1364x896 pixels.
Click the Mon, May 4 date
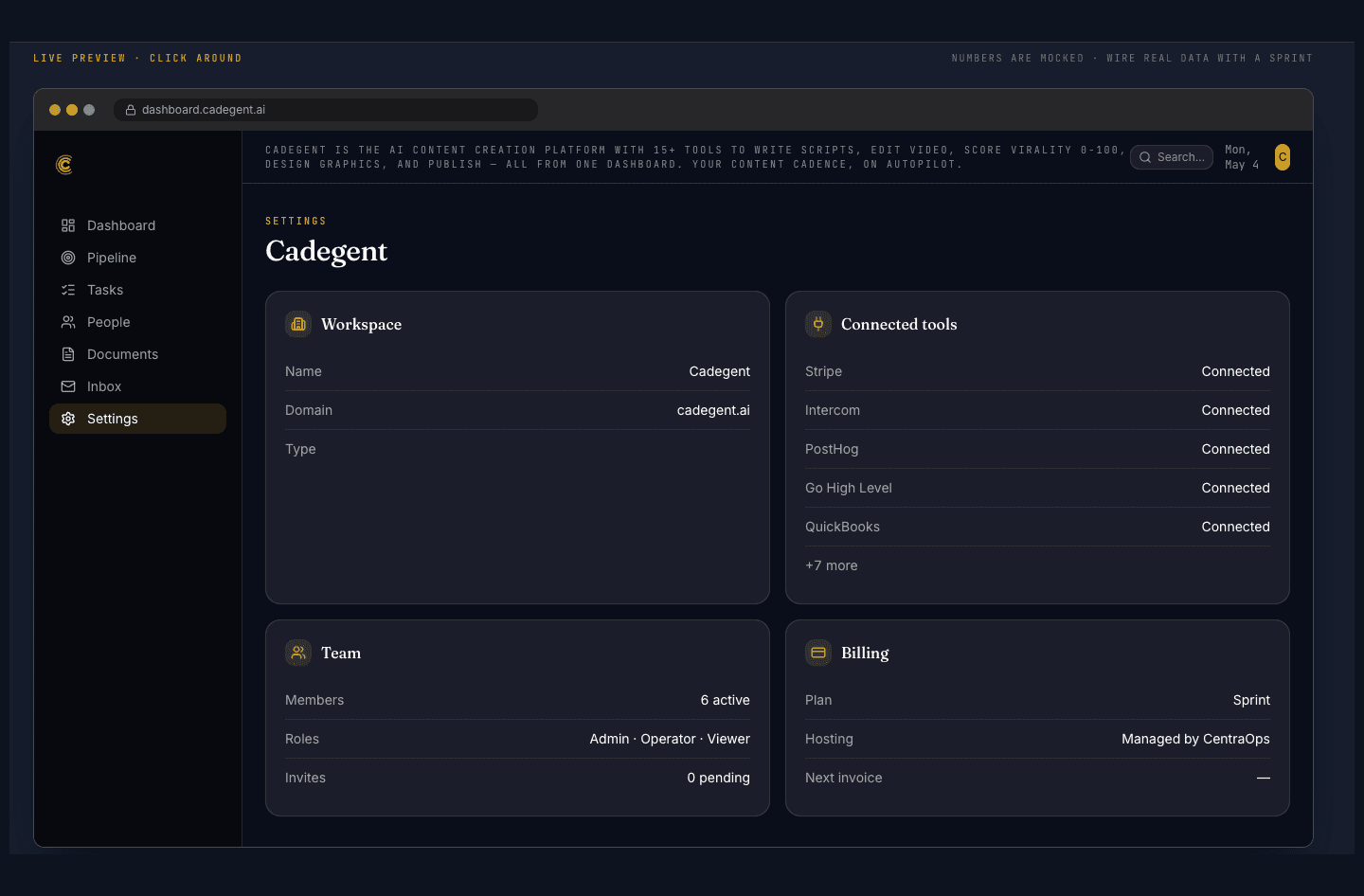pyautogui.click(x=1242, y=157)
